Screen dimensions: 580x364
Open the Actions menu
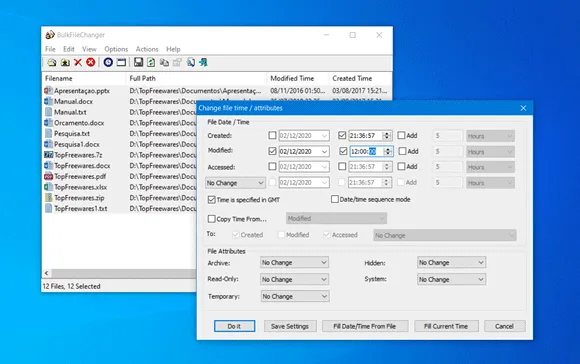(x=147, y=49)
